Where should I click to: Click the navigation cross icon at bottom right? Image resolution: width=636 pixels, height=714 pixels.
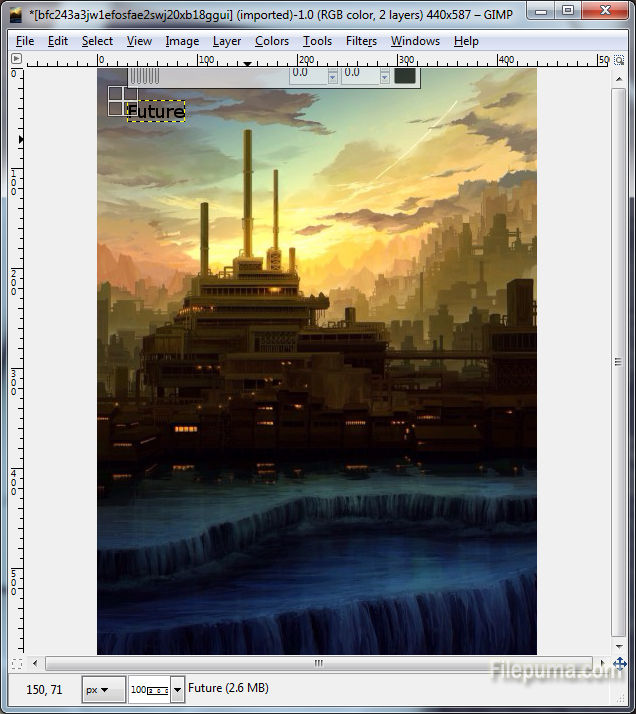coord(620,663)
